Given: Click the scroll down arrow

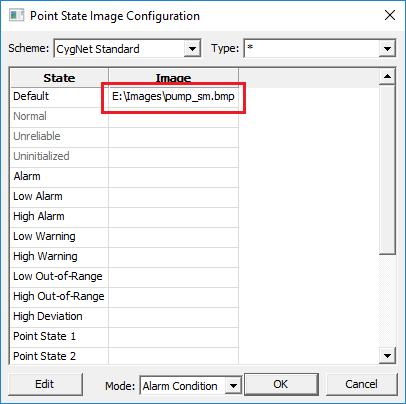Looking at the screenshot, I should click(x=387, y=356).
